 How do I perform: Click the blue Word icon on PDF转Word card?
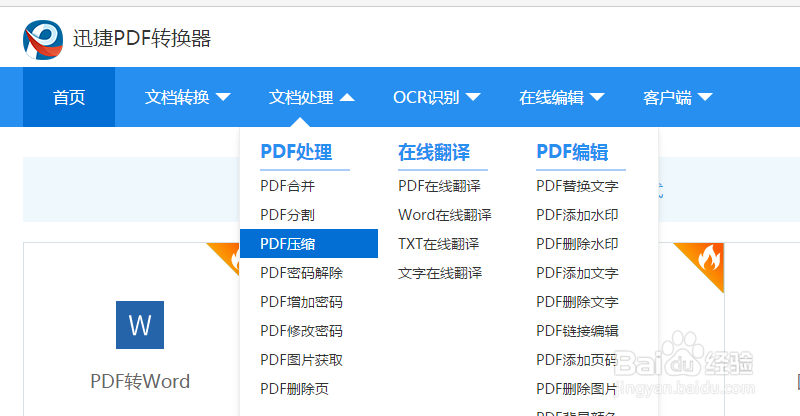click(140, 325)
